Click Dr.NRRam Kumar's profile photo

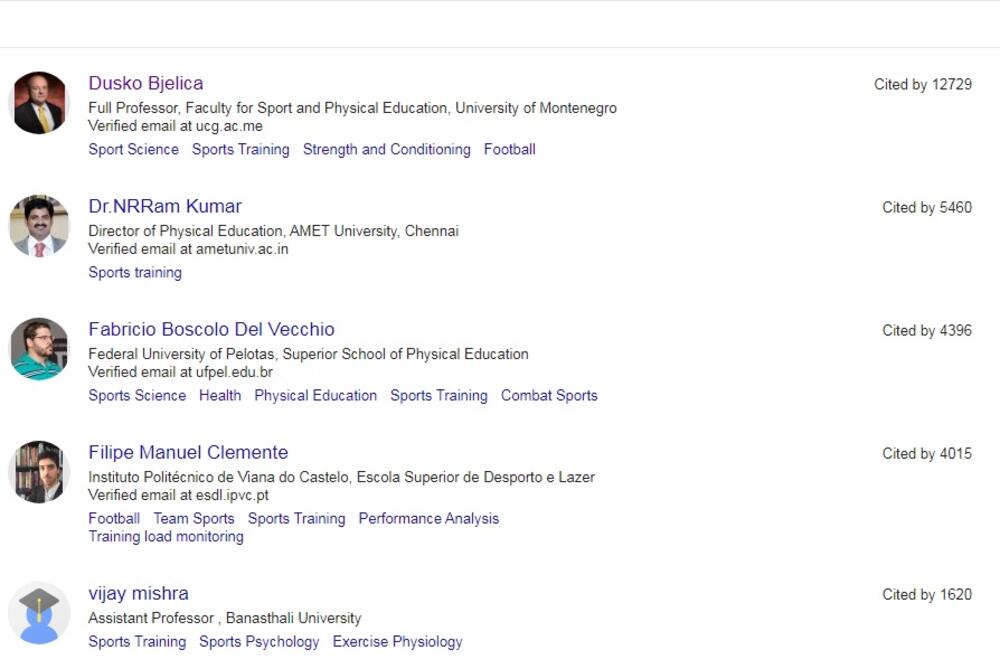(39, 226)
